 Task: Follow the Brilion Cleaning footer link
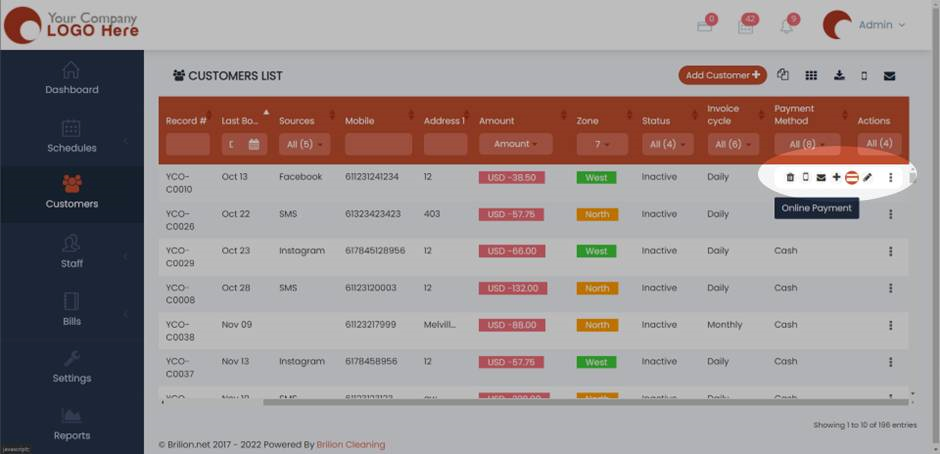click(x=350, y=444)
